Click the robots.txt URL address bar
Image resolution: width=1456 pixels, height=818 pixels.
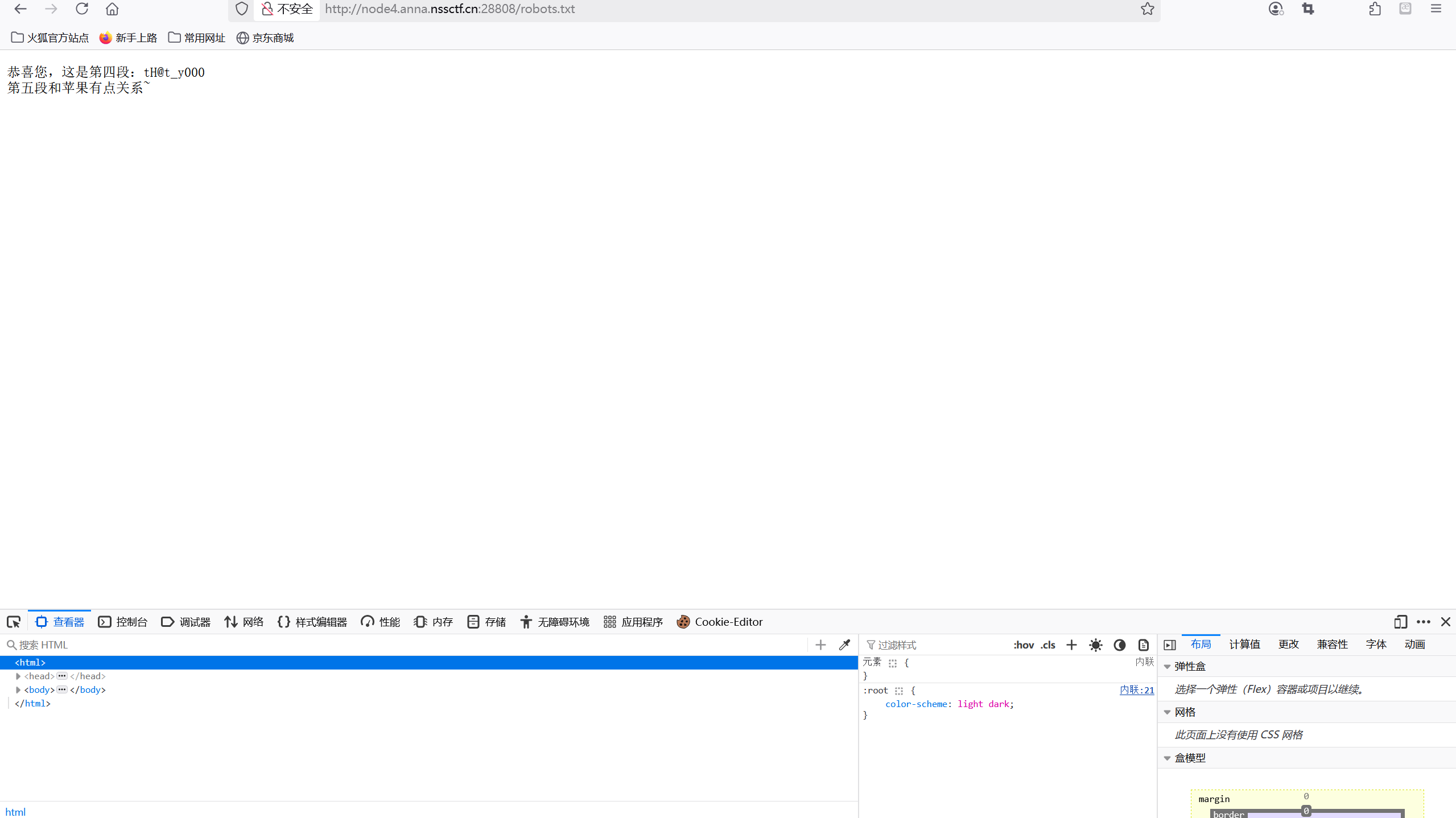click(449, 9)
